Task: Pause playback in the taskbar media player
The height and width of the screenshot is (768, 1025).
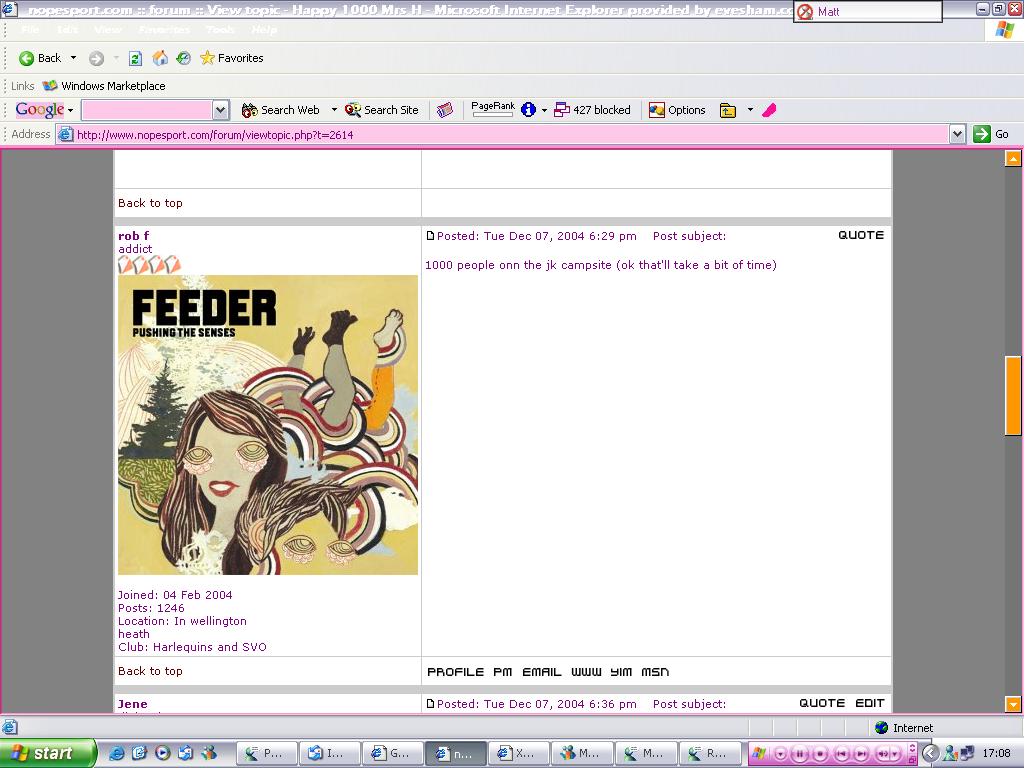Action: point(800,754)
